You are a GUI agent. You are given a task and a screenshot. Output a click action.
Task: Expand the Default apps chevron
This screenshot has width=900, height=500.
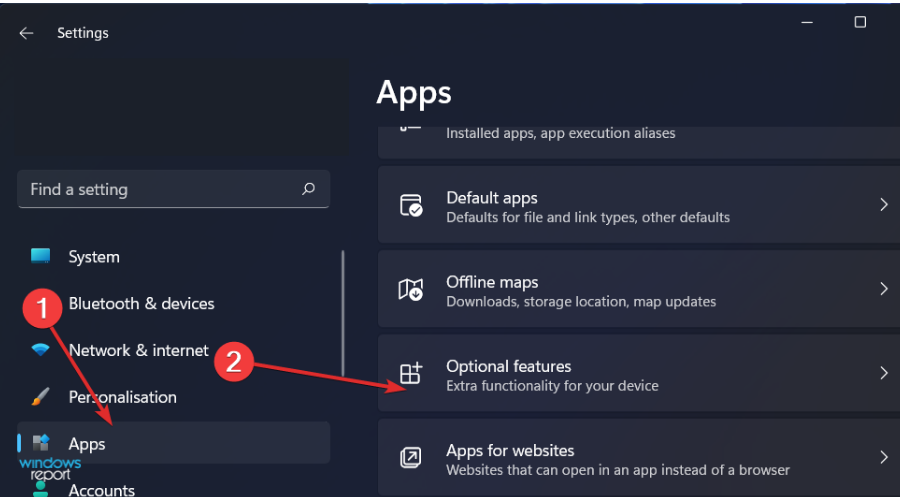(883, 205)
